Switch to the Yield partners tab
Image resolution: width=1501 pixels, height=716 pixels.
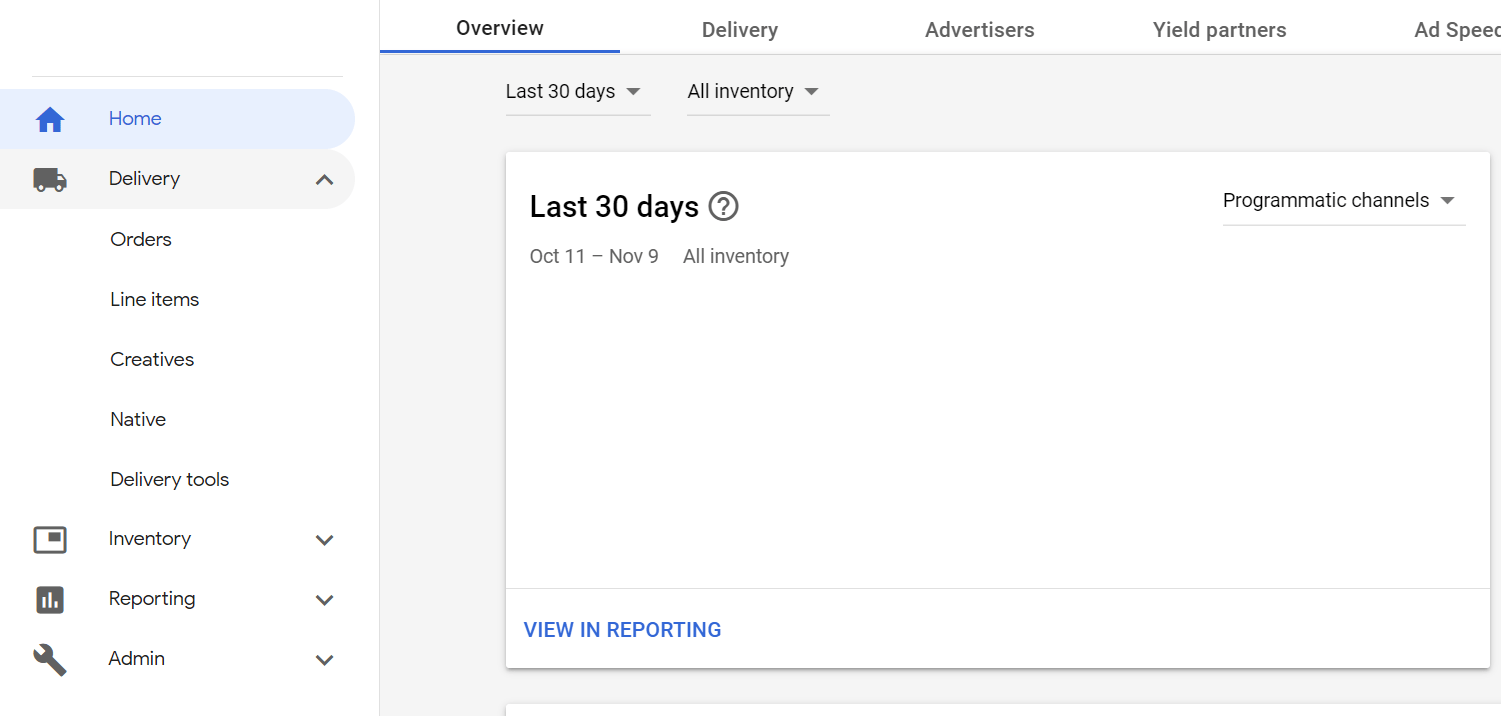(x=1219, y=30)
